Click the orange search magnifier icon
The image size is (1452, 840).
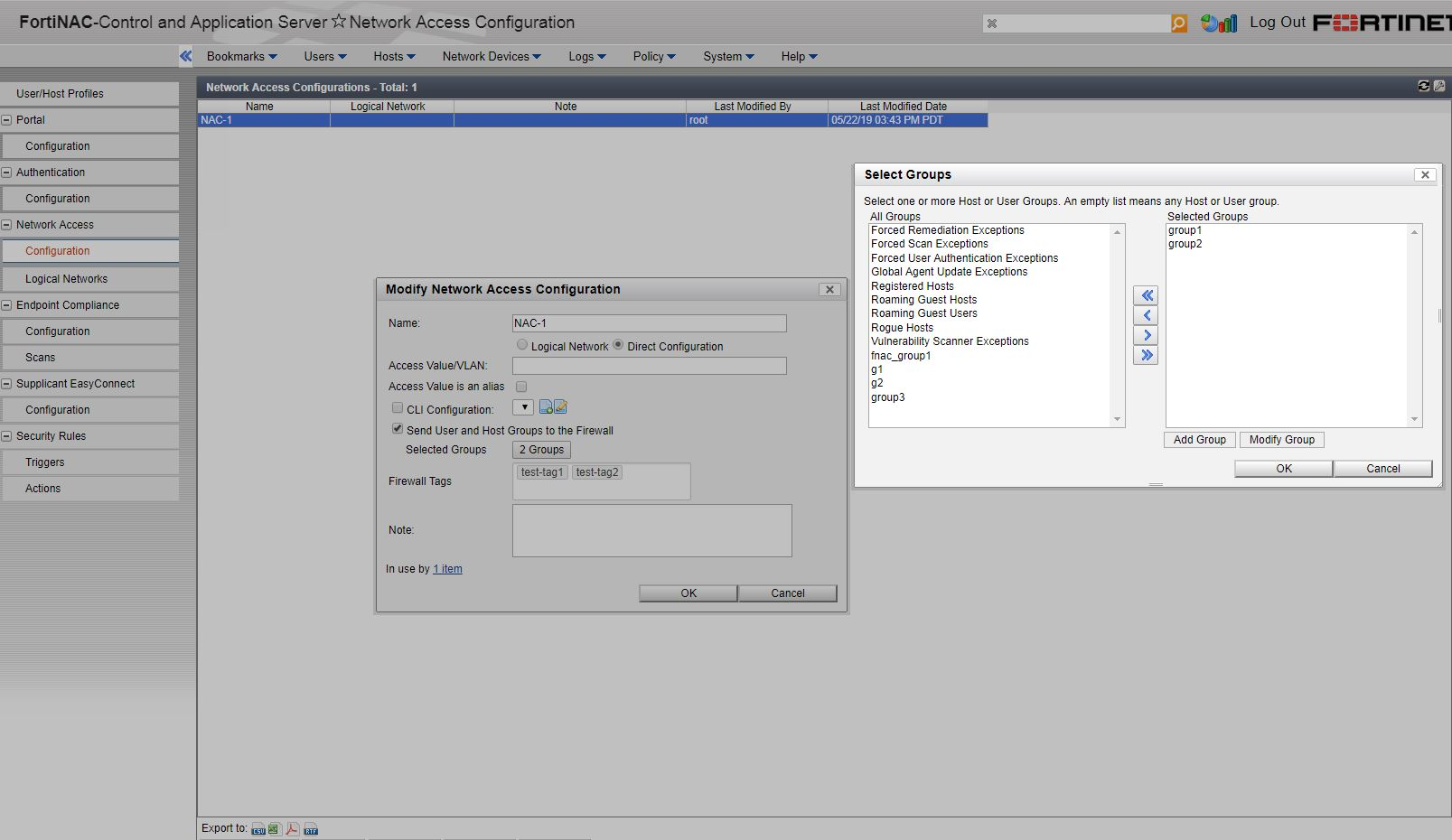point(1179,23)
